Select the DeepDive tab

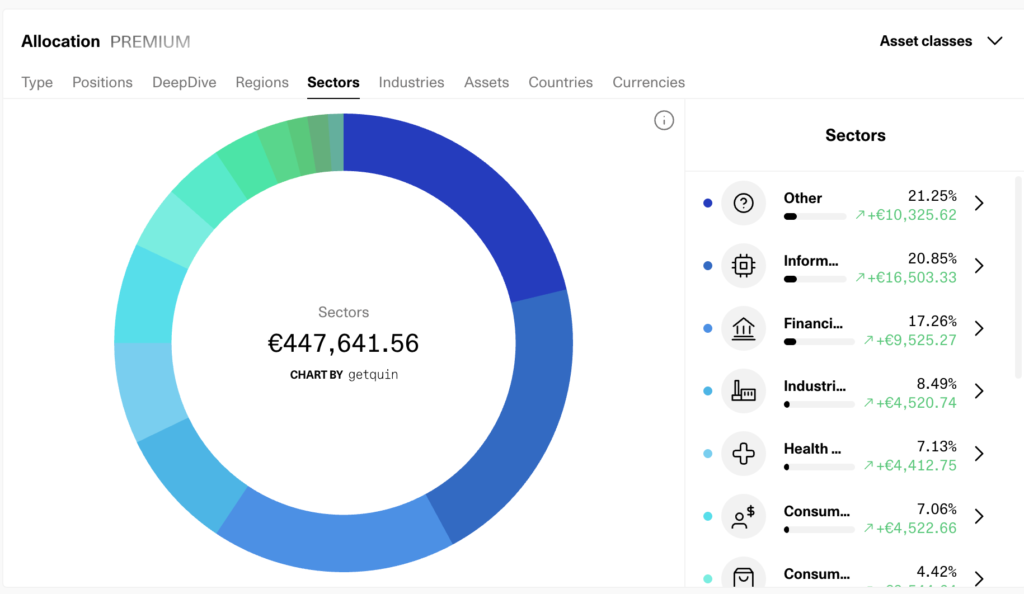(184, 82)
